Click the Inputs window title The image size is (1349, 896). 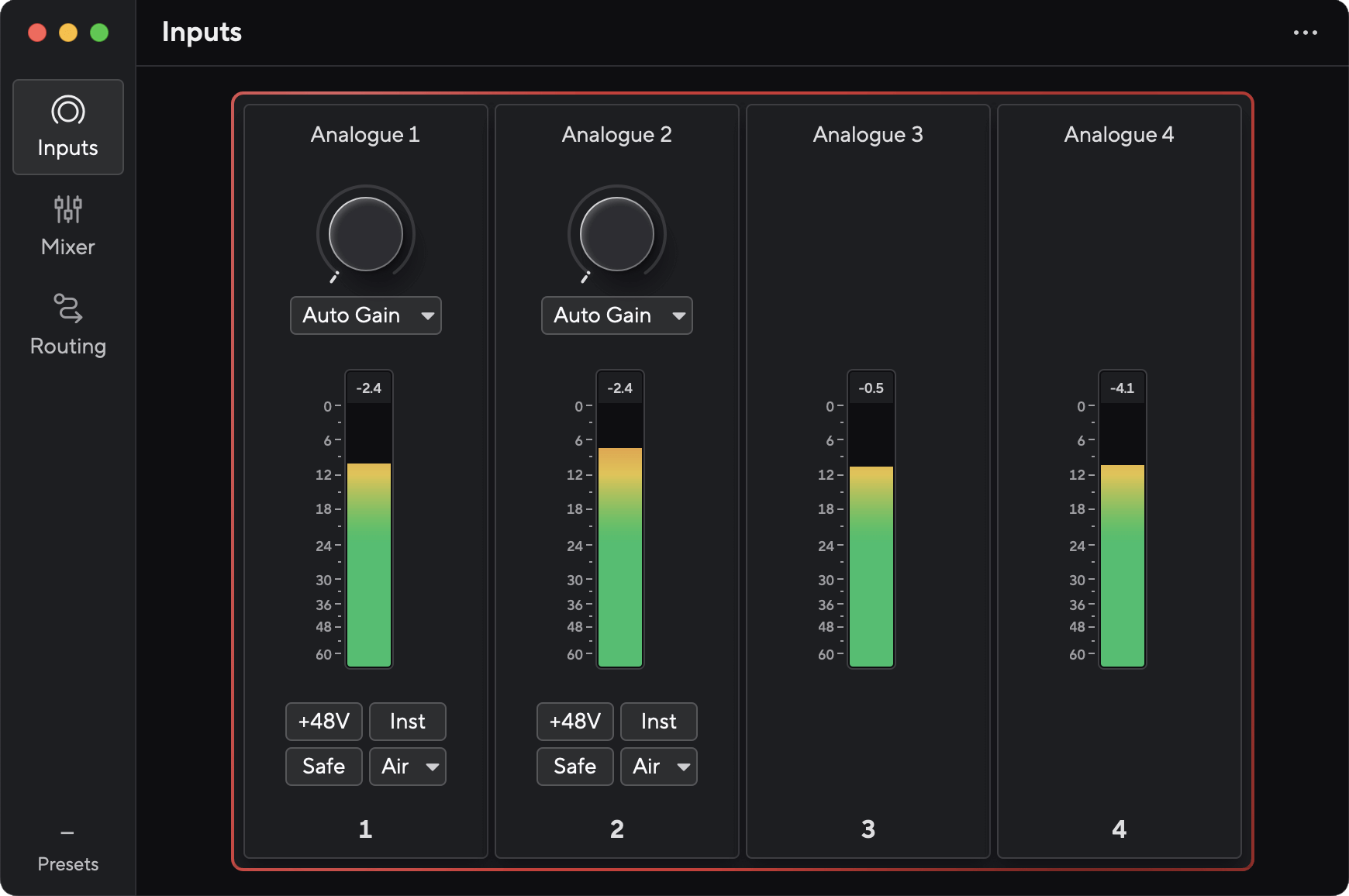(201, 32)
